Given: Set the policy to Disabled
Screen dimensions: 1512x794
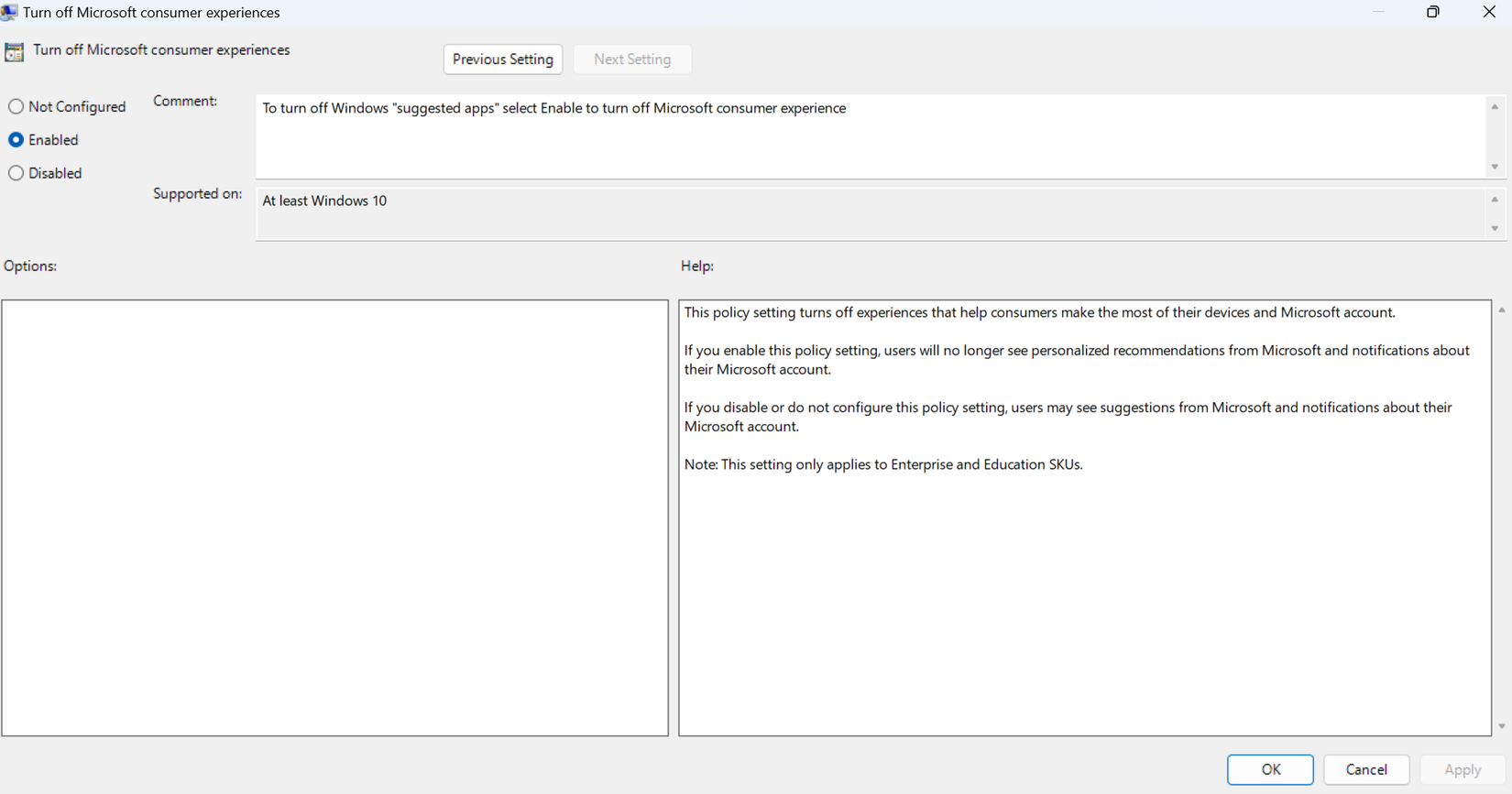Looking at the screenshot, I should pyautogui.click(x=16, y=173).
